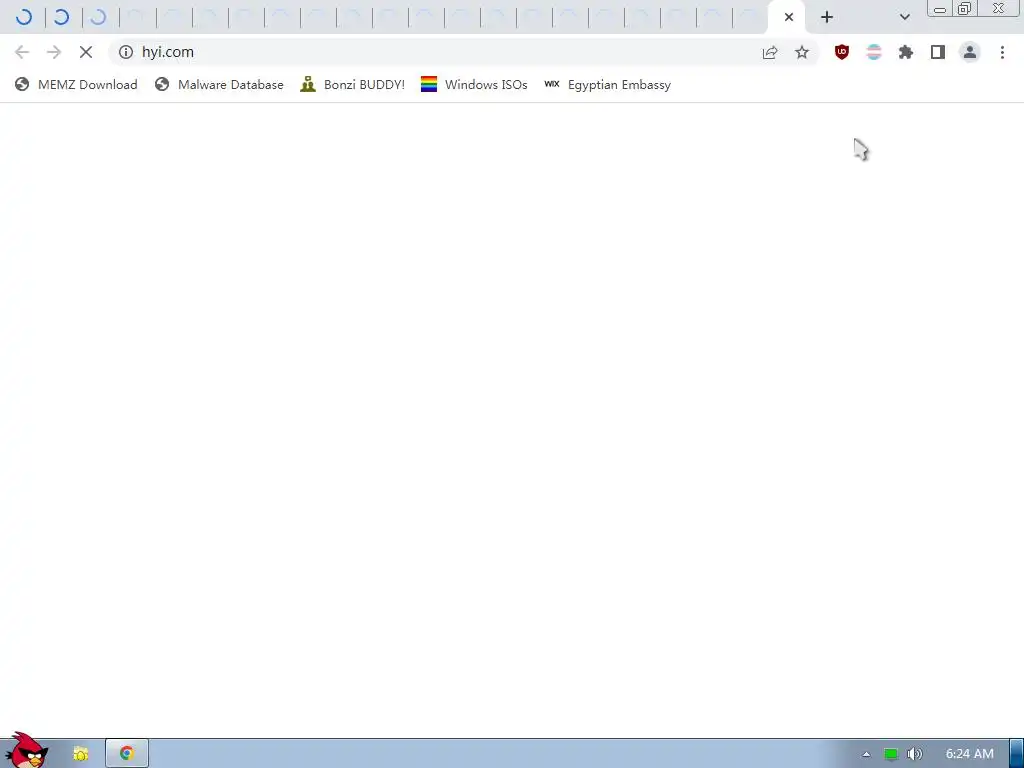Open Chrome's three-dot menu
This screenshot has width=1024, height=768.
[1002, 52]
